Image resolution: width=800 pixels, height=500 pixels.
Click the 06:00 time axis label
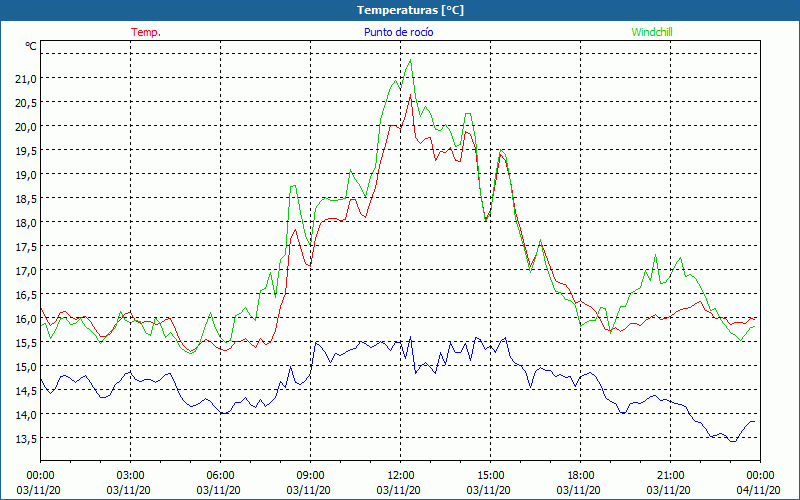point(220,476)
